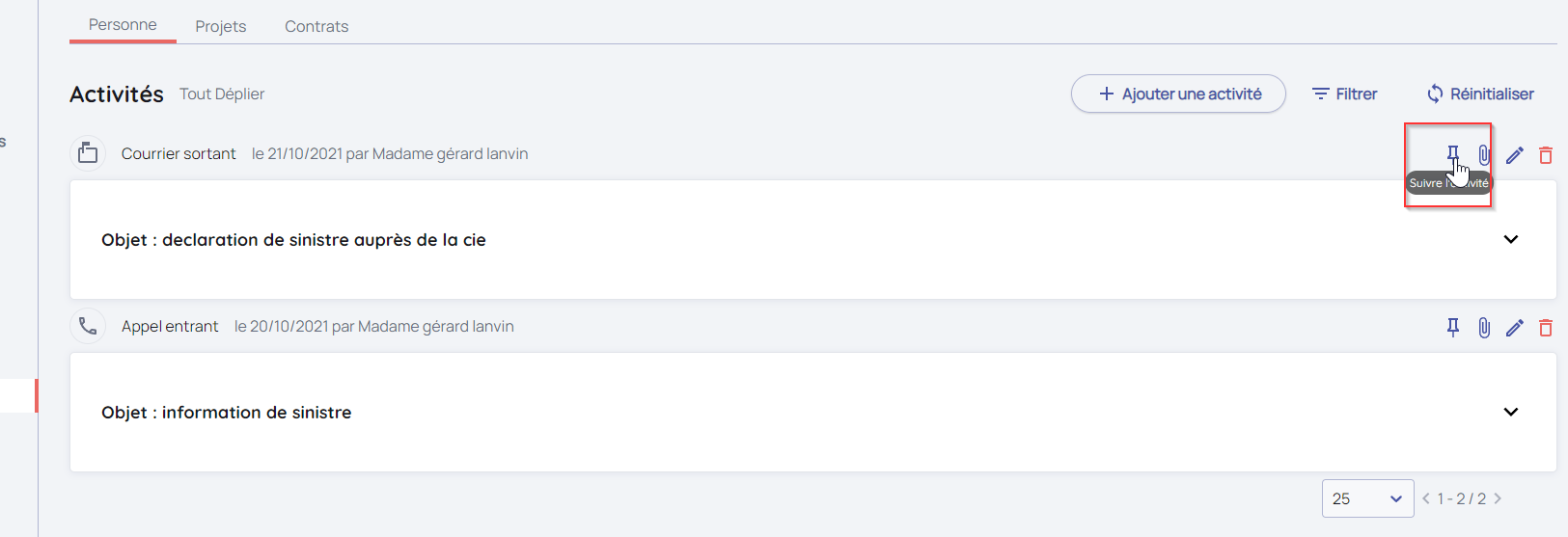Screen dimensions: 1568x537
Task: Open the Contrats tab
Action: [x=316, y=26]
